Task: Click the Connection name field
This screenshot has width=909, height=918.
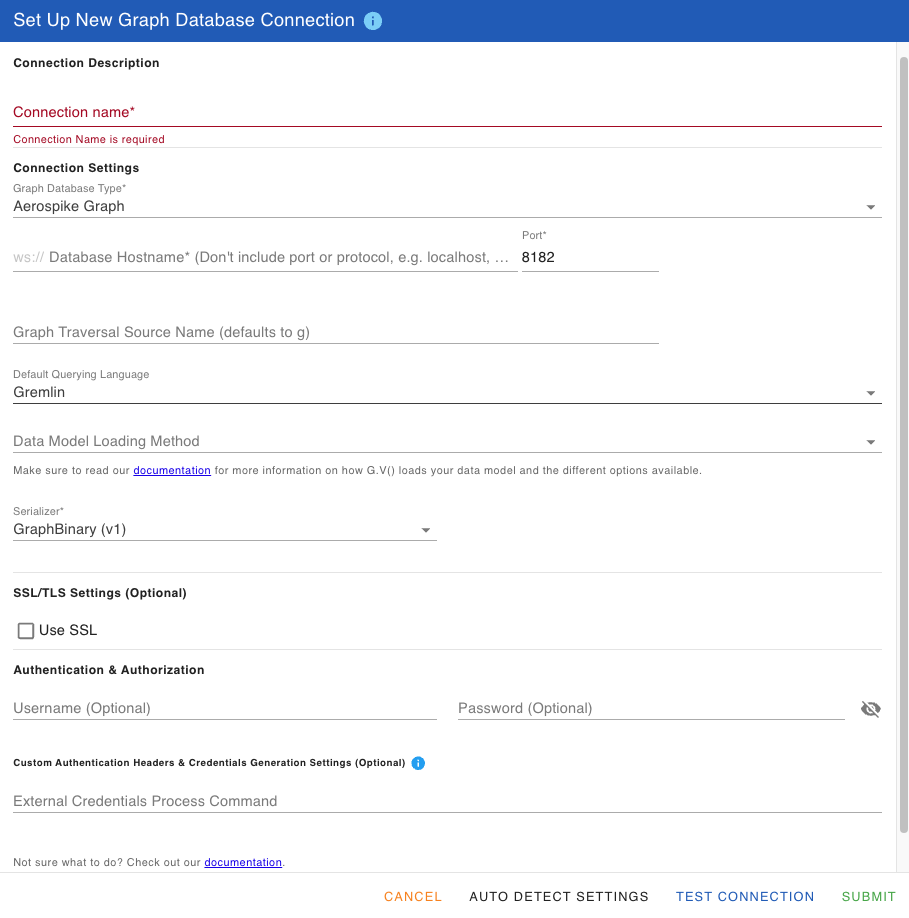Action: pyautogui.click(x=446, y=113)
